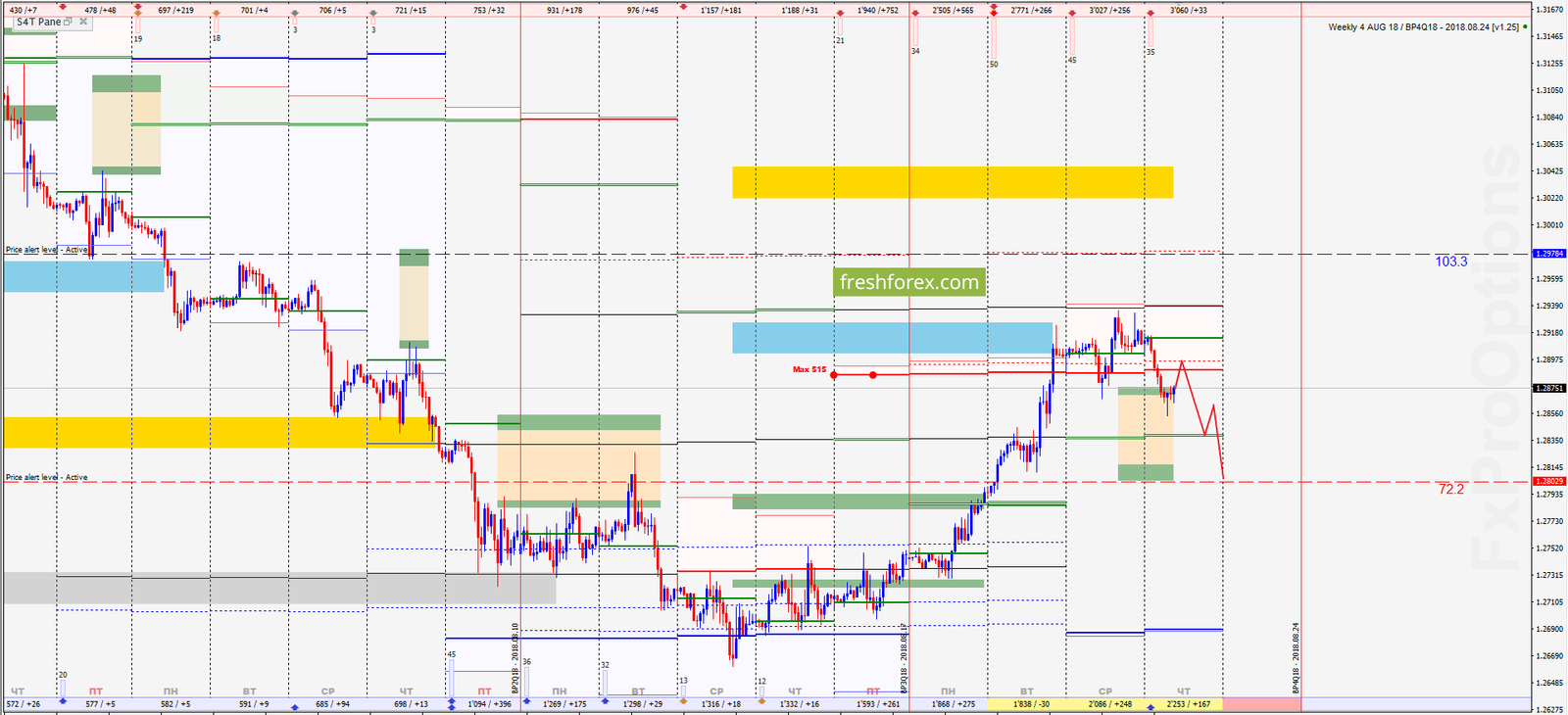This screenshot has width=1568, height=715.
Task: Select the '1'940 /+752' top row value
Action: [x=878, y=10]
